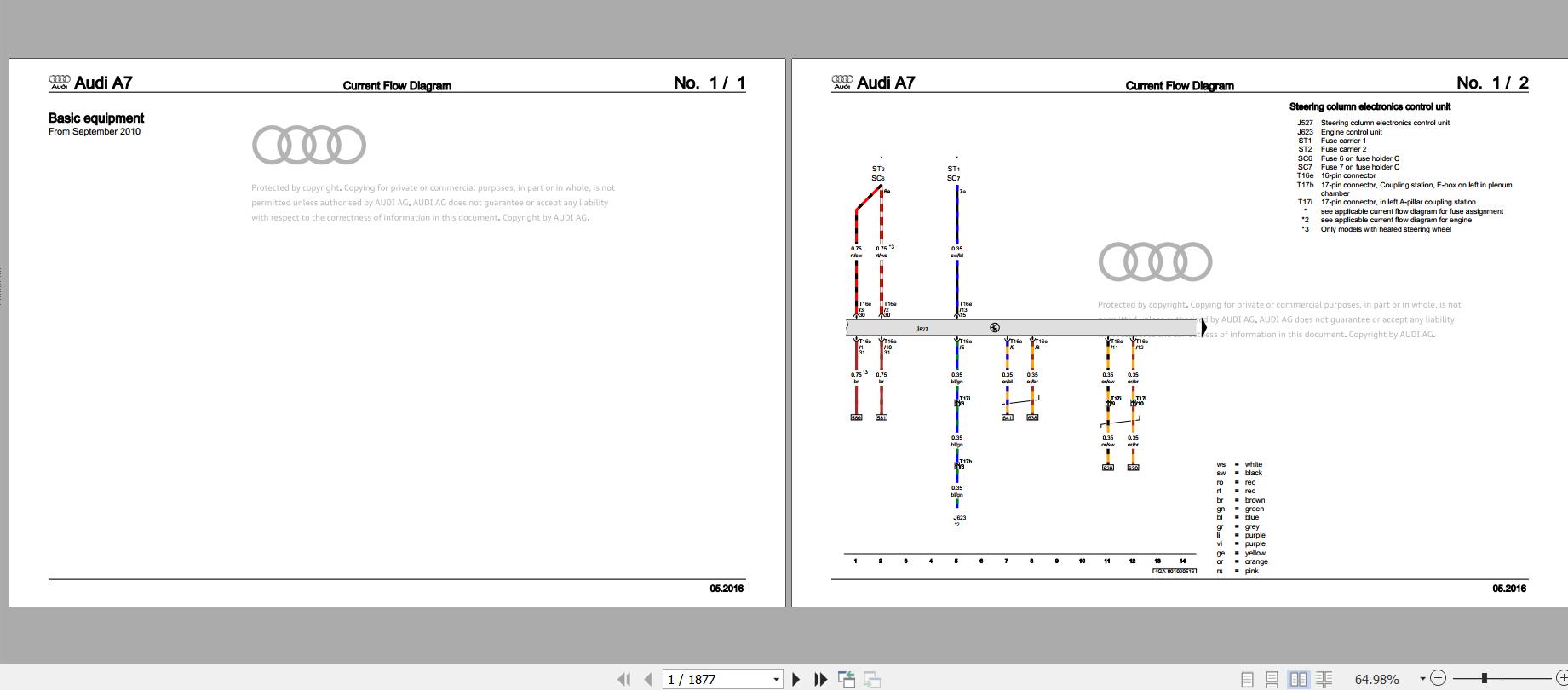Image resolution: width=1568 pixels, height=690 pixels.
Task: Click 'No. 1 / 2' page label
Action: click(1492, 83)
